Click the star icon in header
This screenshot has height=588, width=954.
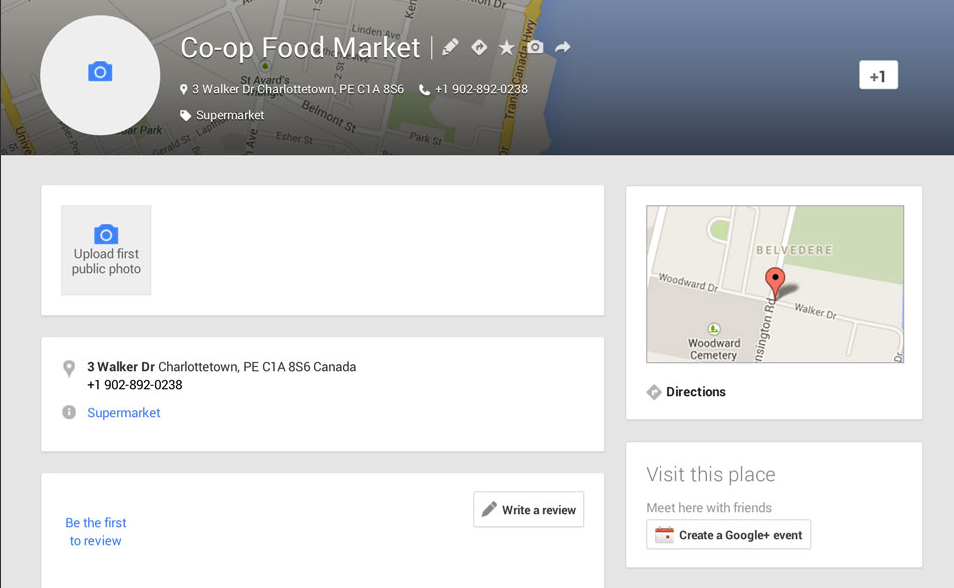(x=507, y=47)
